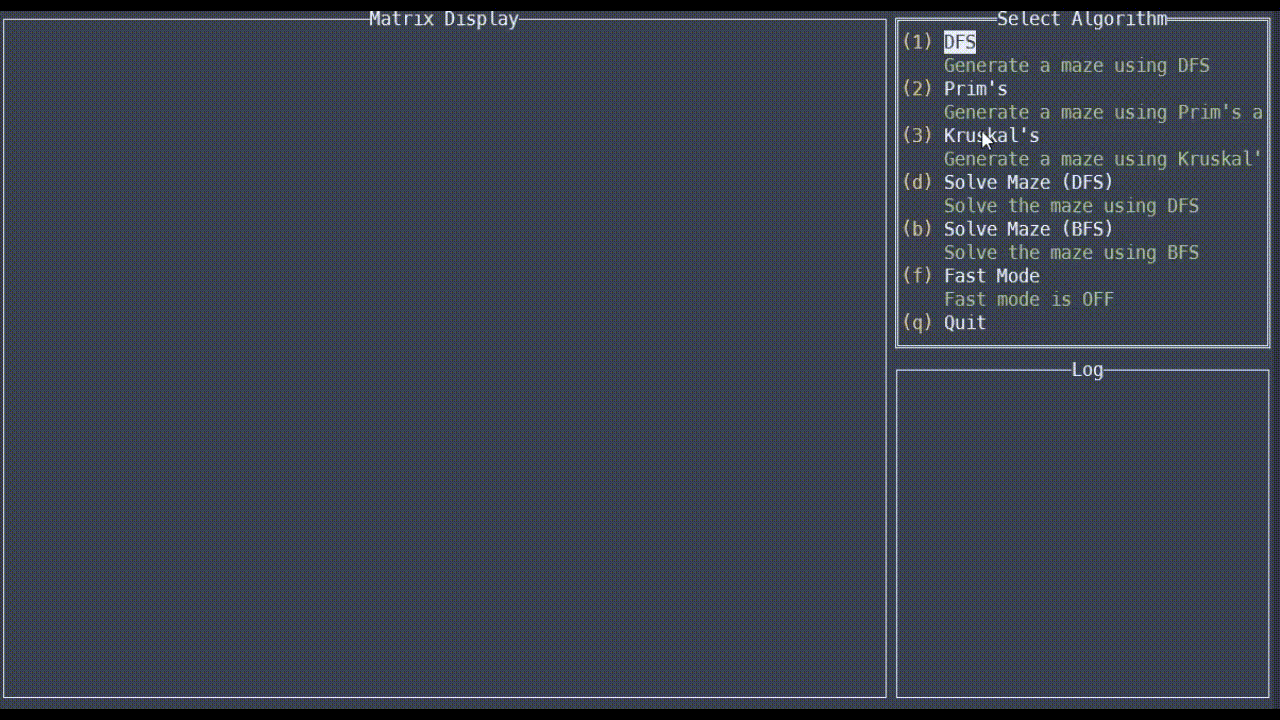This screenshot has width=1280, height=720.
Task: Select Kruskal's algorithm from the list
Action: tap(991, 136)
